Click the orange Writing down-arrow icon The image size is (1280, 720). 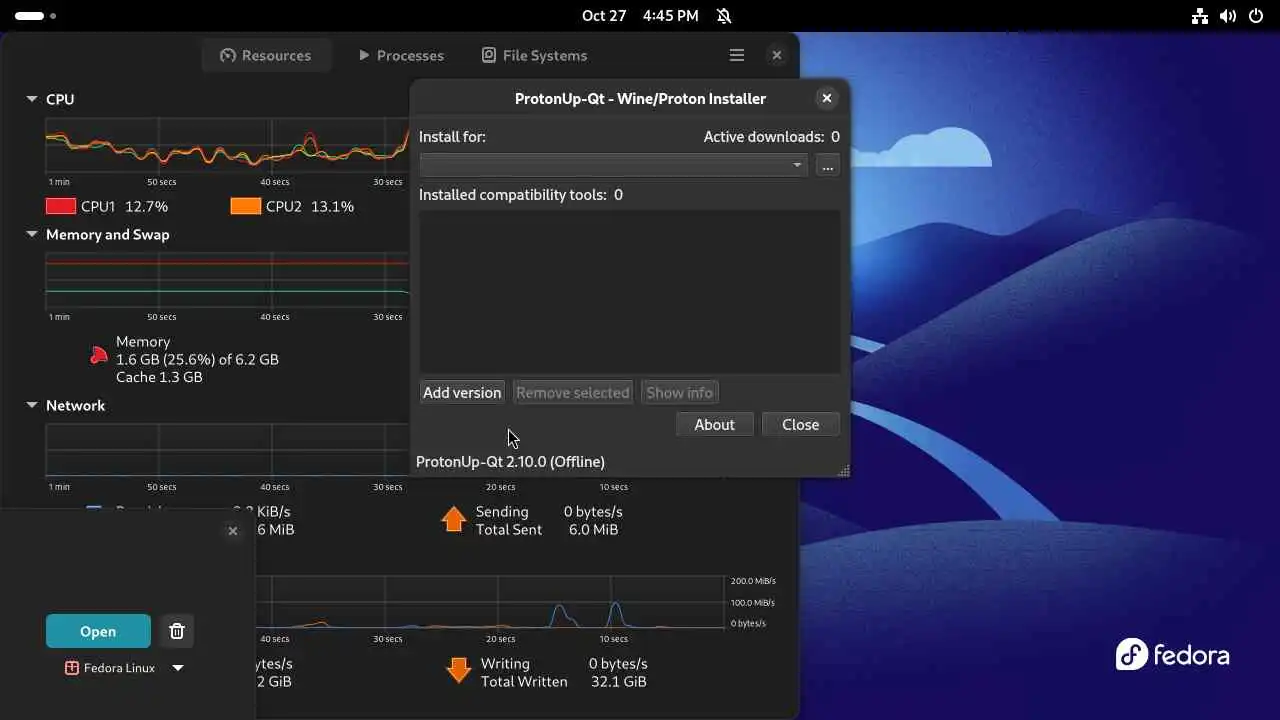(x=458, y=671)
